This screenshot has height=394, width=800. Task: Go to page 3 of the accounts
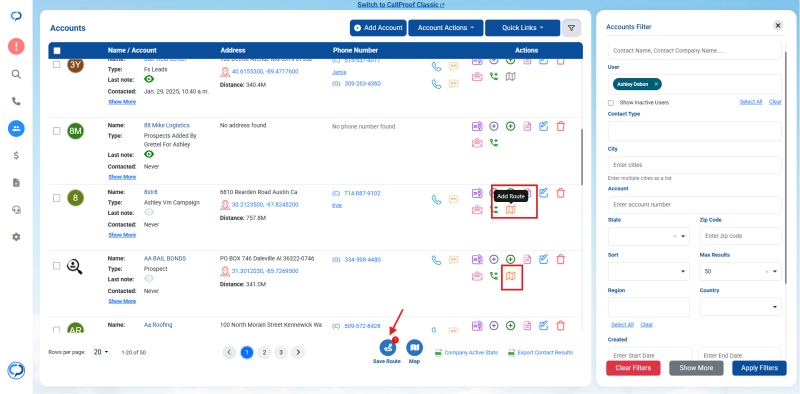[x=281, y=352]
